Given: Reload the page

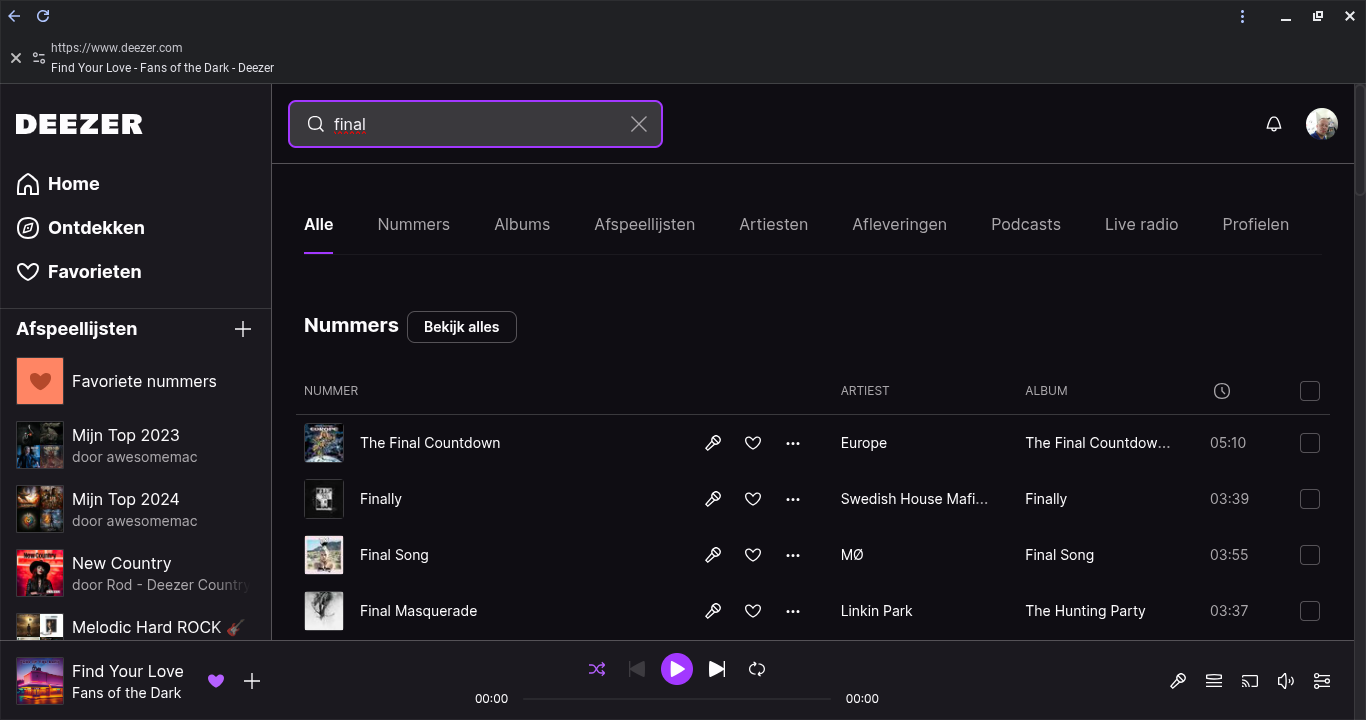Looking at the screenshot, I should [43, 16].
